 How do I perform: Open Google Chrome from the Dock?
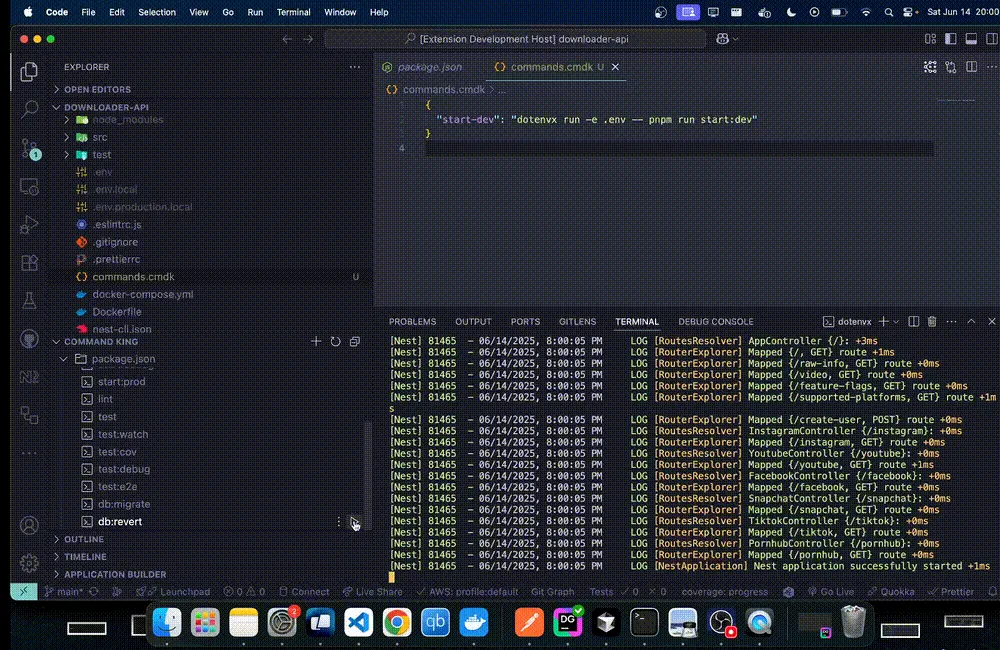tap(397, 622)
